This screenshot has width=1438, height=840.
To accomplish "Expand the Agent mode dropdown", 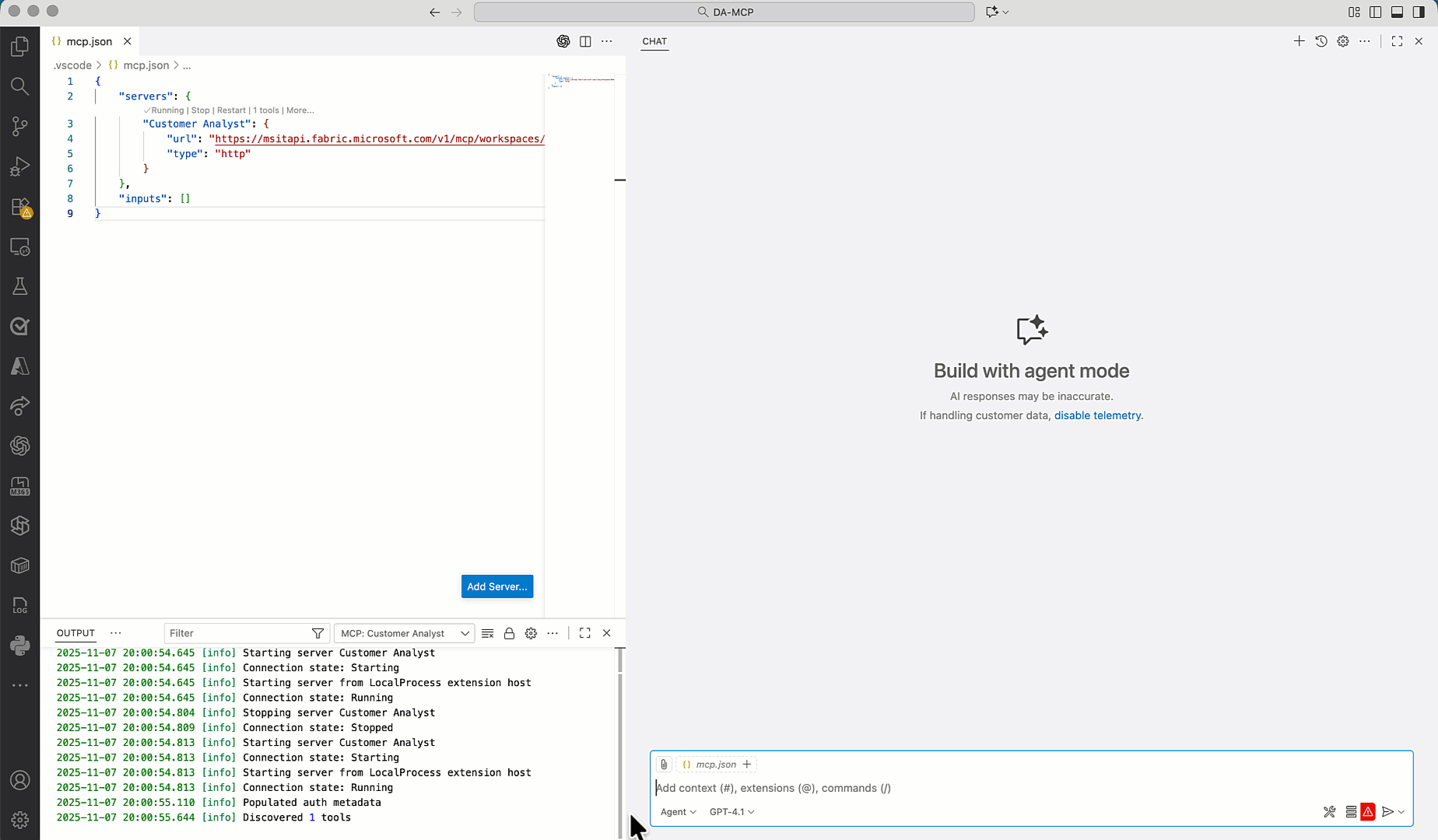I will click(x=678, y=812).
